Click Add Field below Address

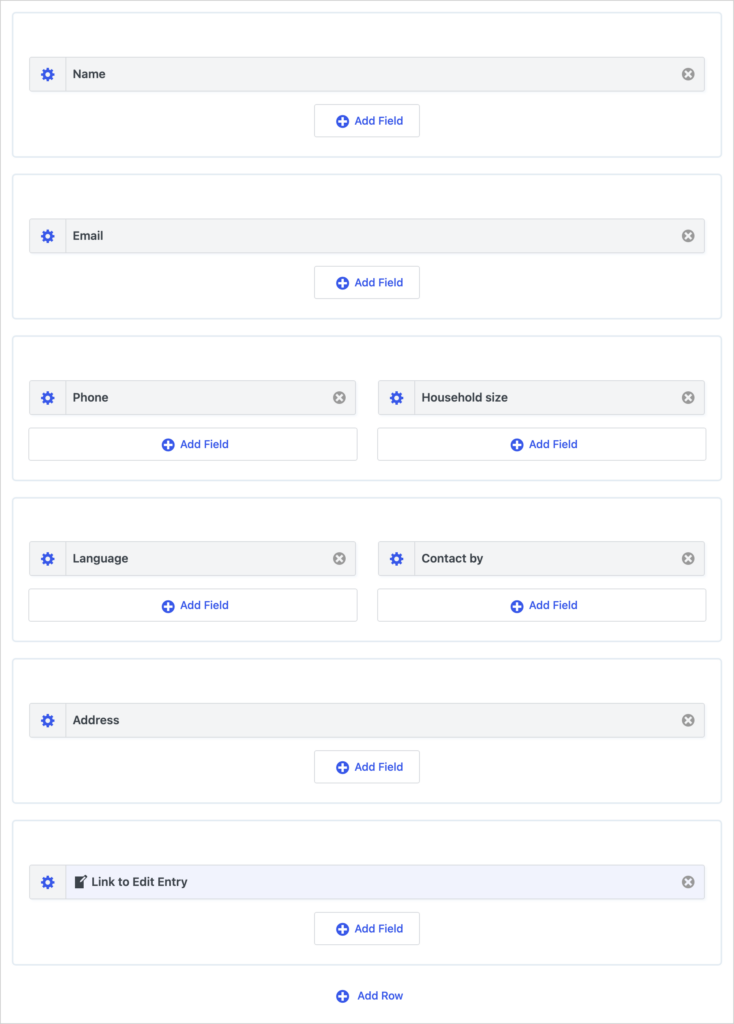click(367, 767)
